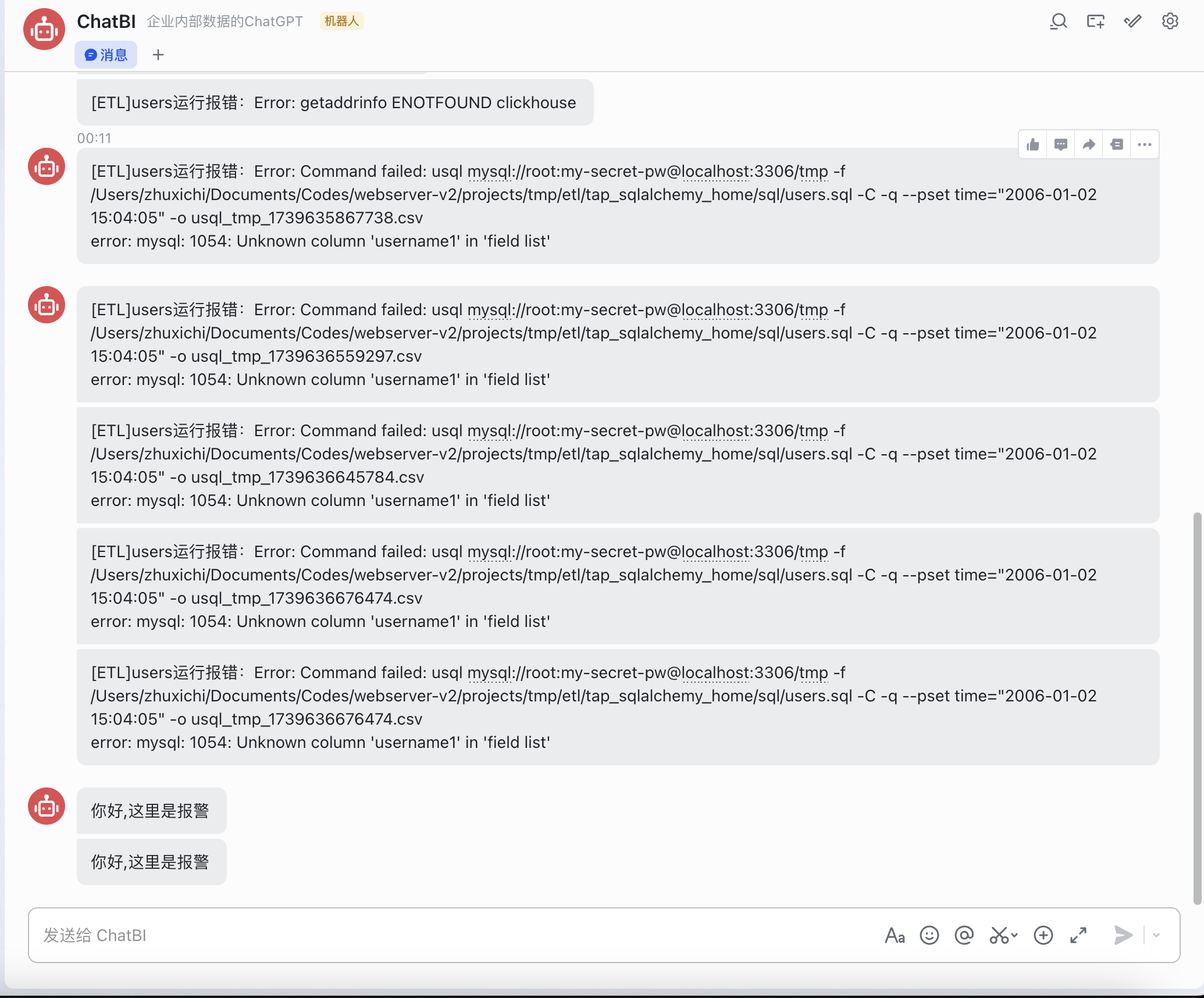Screen dimensions: 1204x998
Task: Click the chat scrollbar thumb
Action: (x=1197, y=707)
